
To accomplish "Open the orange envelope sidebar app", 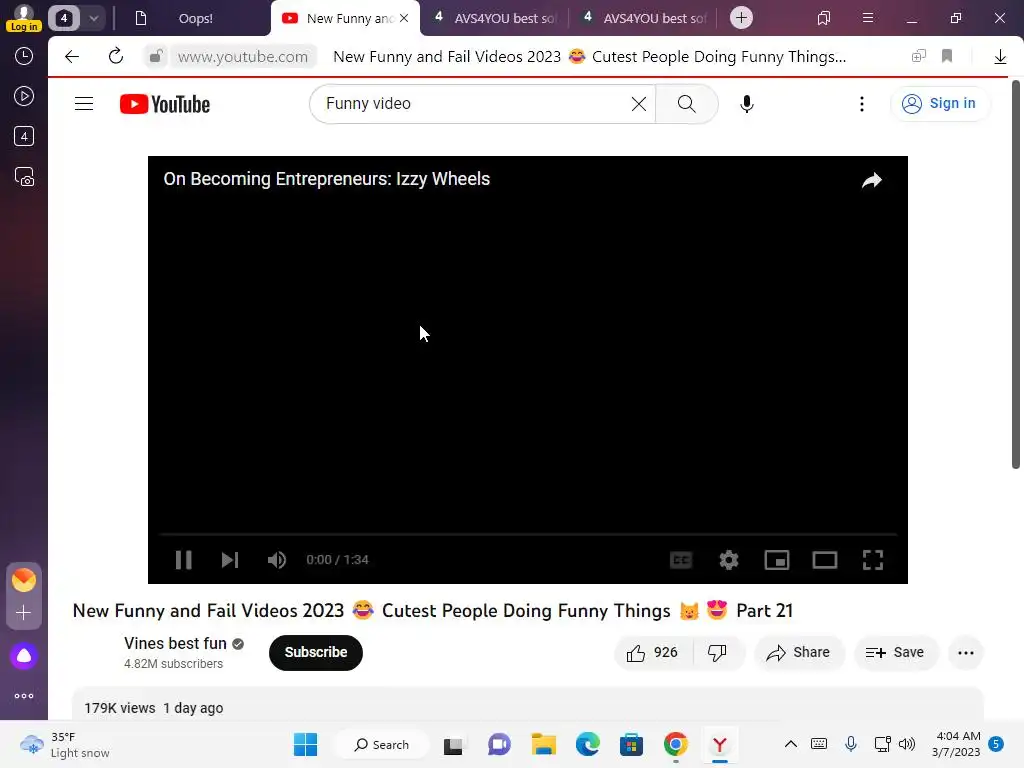I will click(24, 580).
